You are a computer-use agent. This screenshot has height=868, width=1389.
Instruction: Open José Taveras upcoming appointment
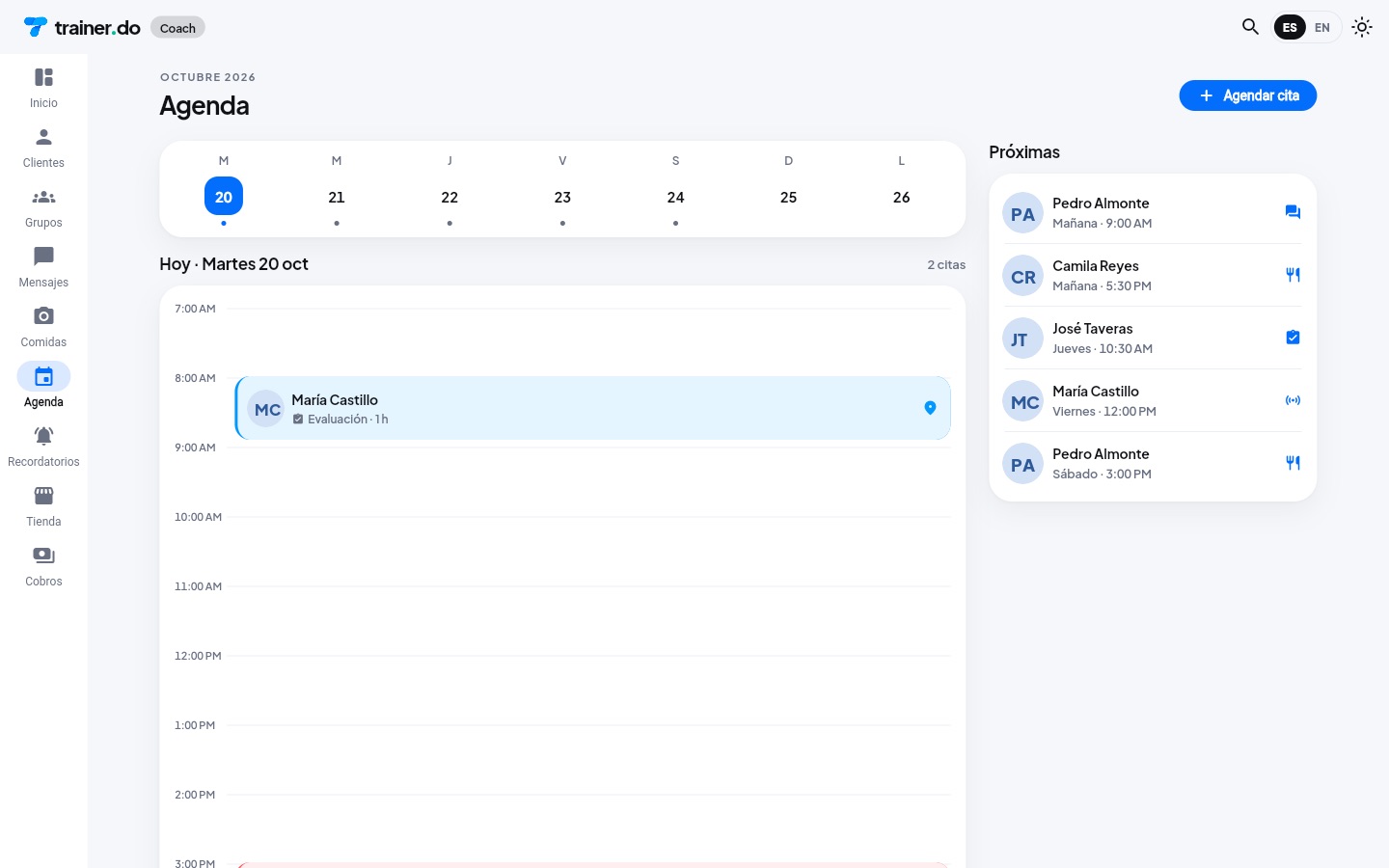pos(1153,338)
